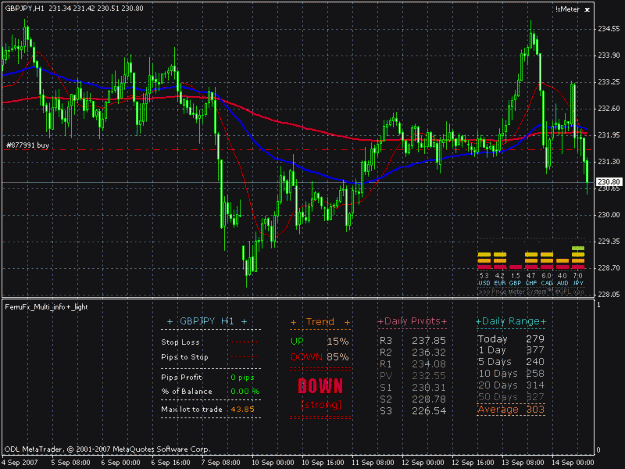Image resolution: width=625 pixels, height=469 pixels.
Task: Click the 85% downtrend value
Action: click(x=338, y=357)
